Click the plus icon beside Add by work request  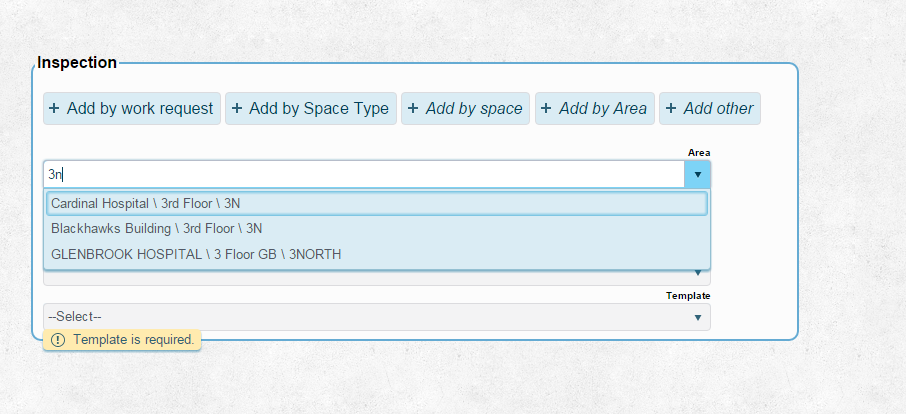54,109
